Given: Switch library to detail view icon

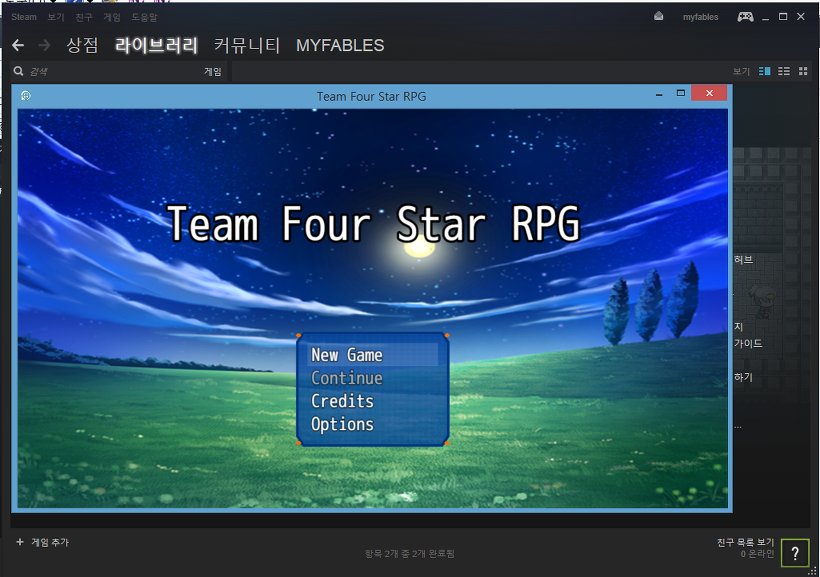Looking at the screenshot, I should [765, 71].
